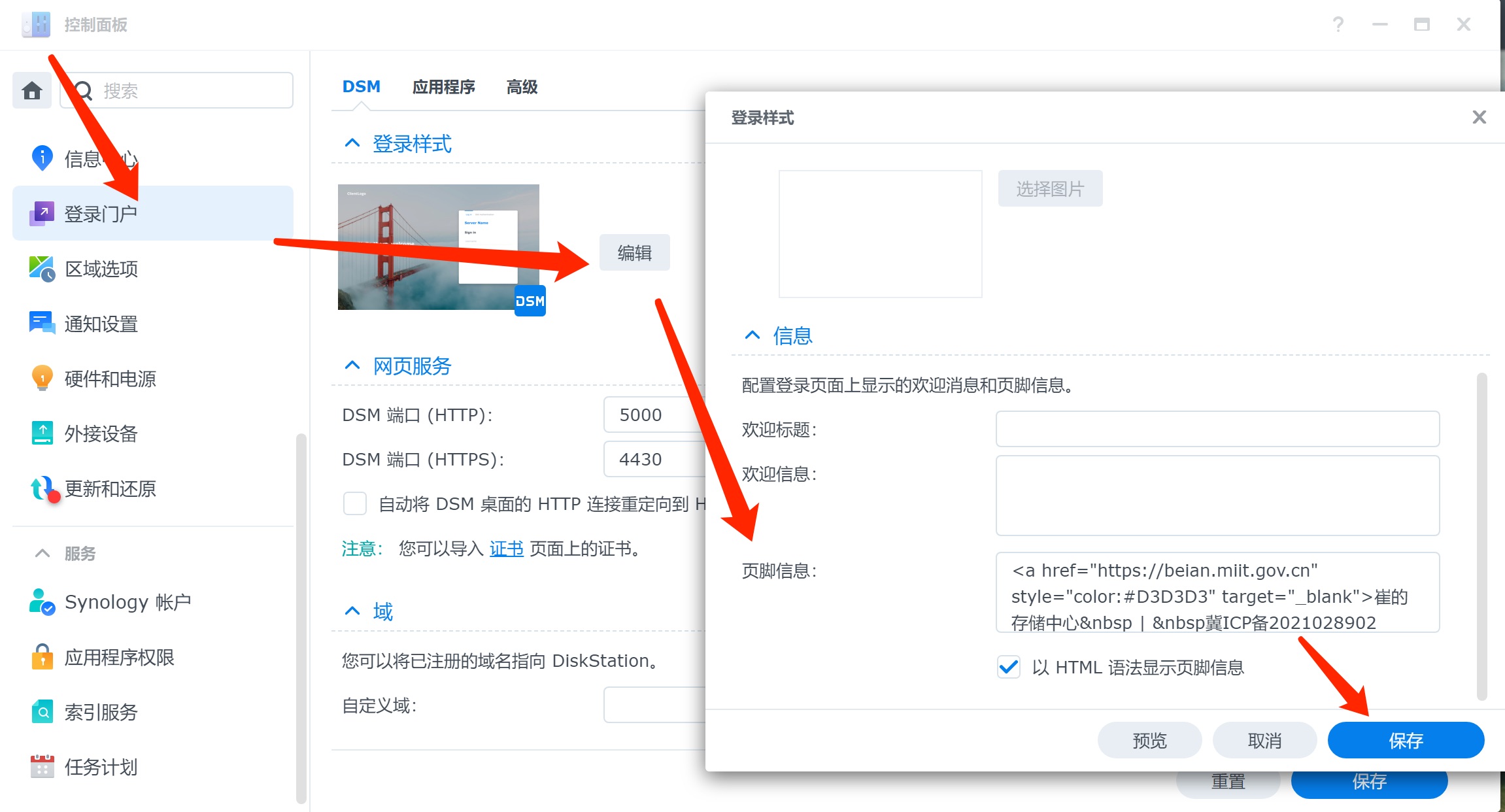The image size is (1505, 812).
Task: Click the 预览 preview button
Action: point(1149,740)
